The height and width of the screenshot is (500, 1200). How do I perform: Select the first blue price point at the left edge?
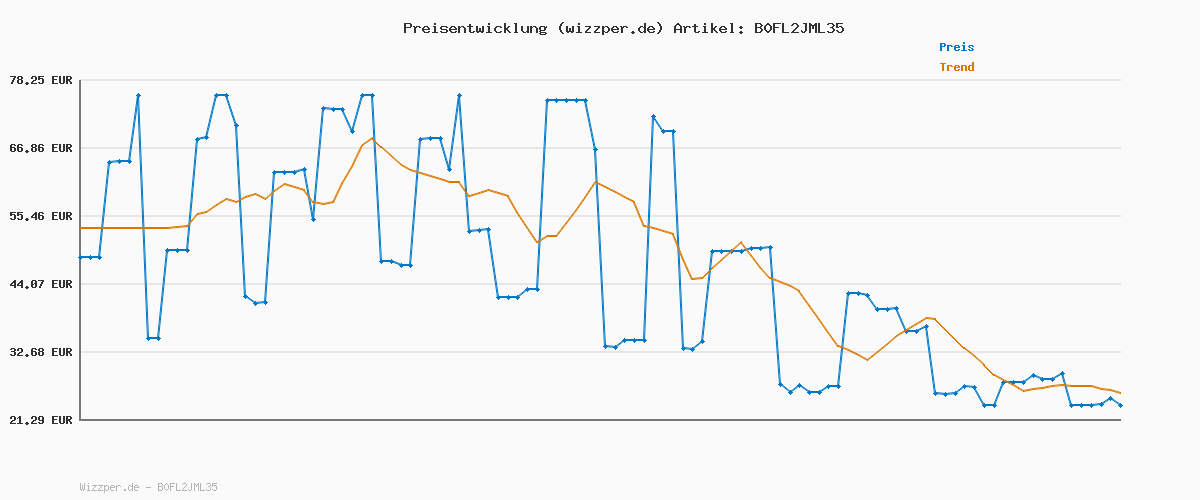tap(81, 257)
